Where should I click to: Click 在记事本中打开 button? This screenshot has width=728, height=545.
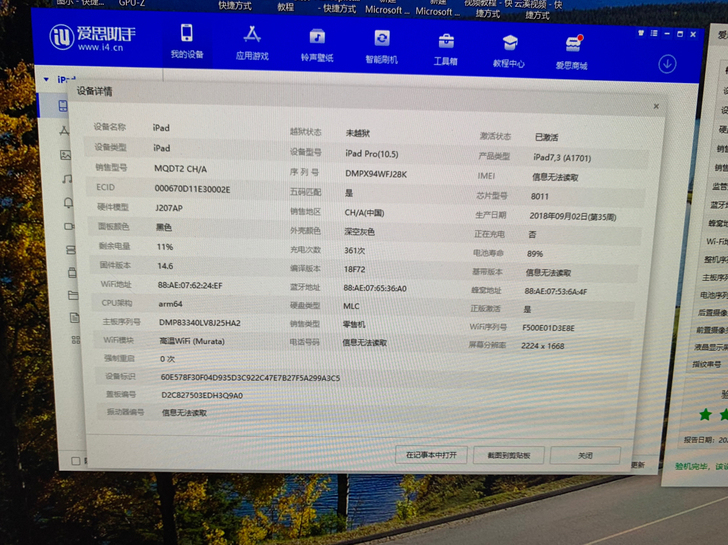[x=431, y=455]
